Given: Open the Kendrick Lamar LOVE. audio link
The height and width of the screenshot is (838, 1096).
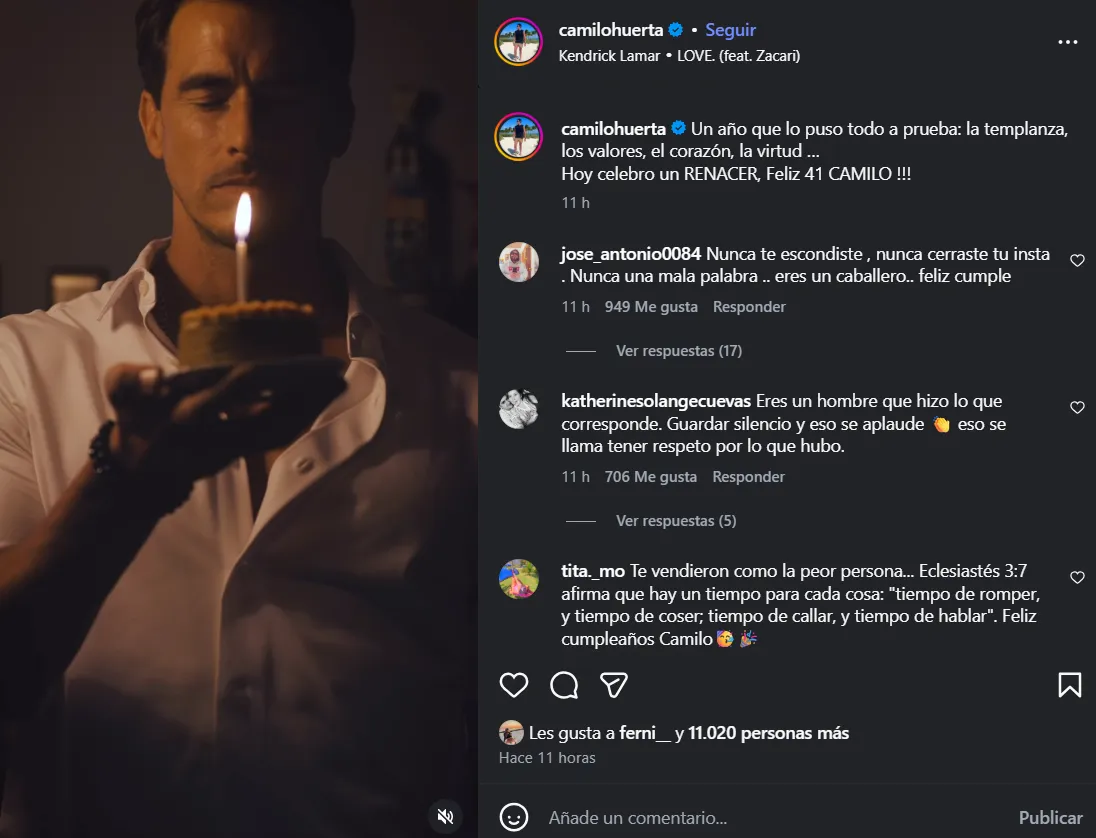Looking at the screenshot, I should click(x=679, y=56).
